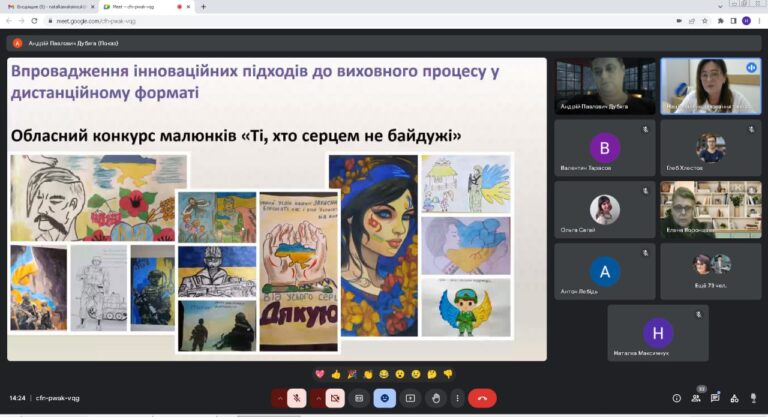Open the chat messages panel
This screenshot has width=768, height=417.
pos(715,398)
